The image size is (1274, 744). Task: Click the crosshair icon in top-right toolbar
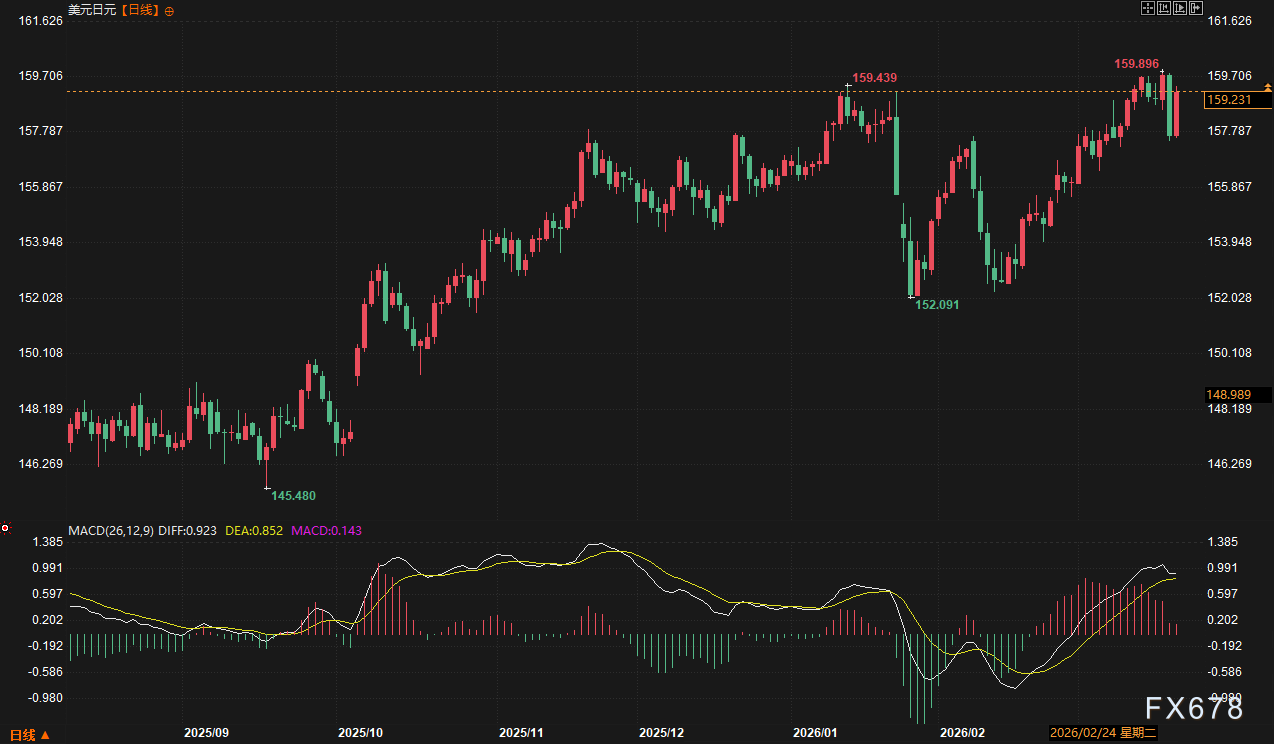click(x=1148, y=8)
